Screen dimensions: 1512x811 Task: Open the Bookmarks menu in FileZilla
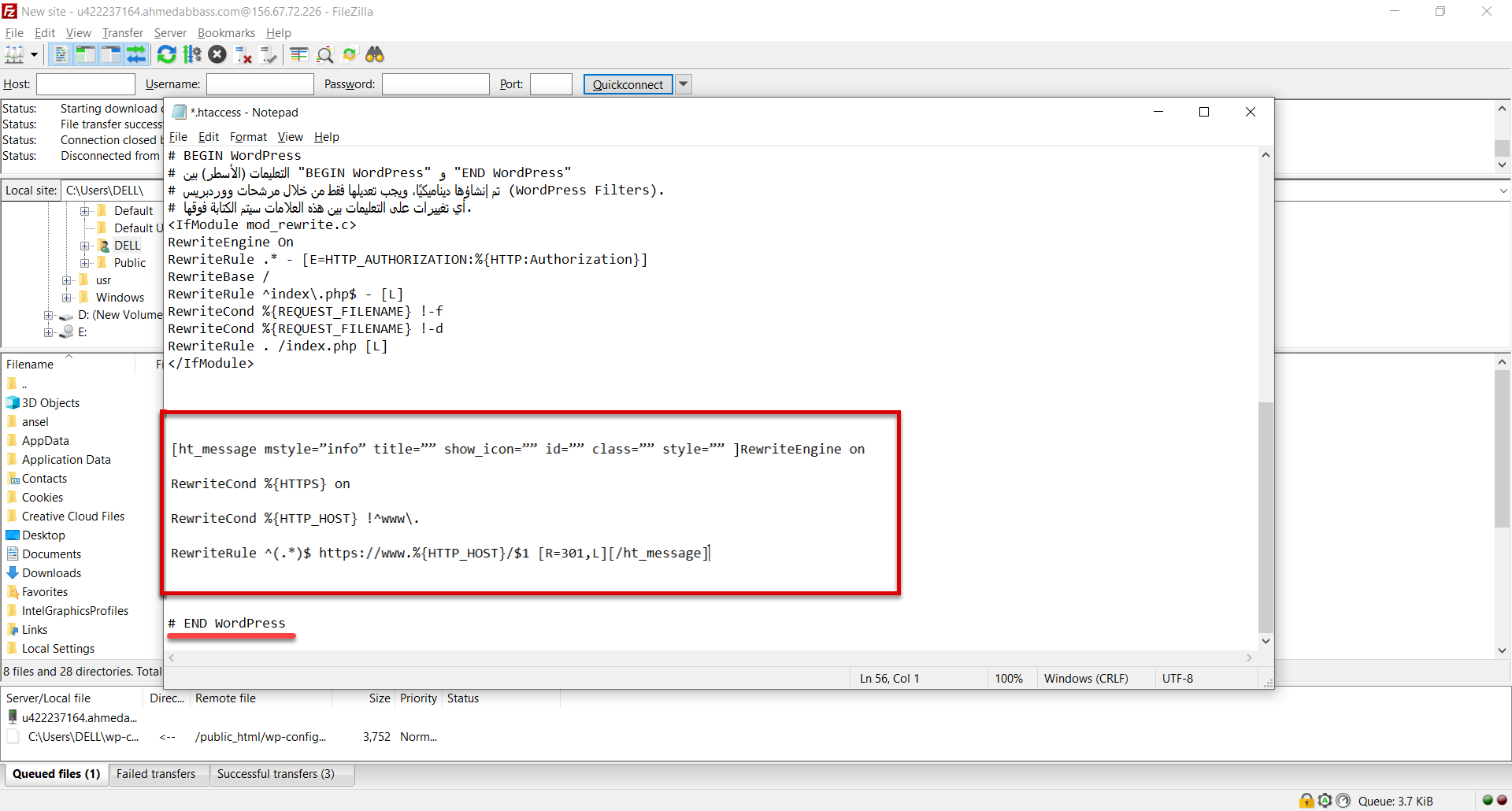(x=226, y=33)
